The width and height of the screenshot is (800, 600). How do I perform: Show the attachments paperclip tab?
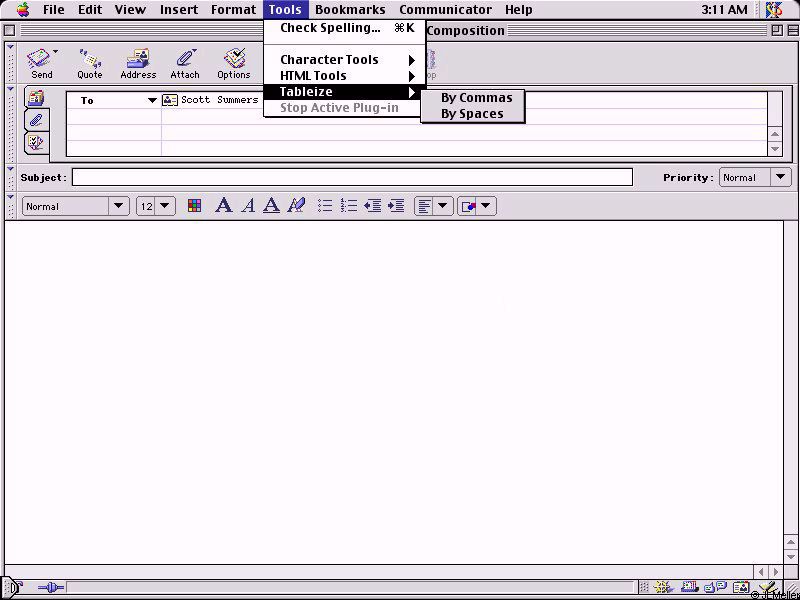[36, 120]
